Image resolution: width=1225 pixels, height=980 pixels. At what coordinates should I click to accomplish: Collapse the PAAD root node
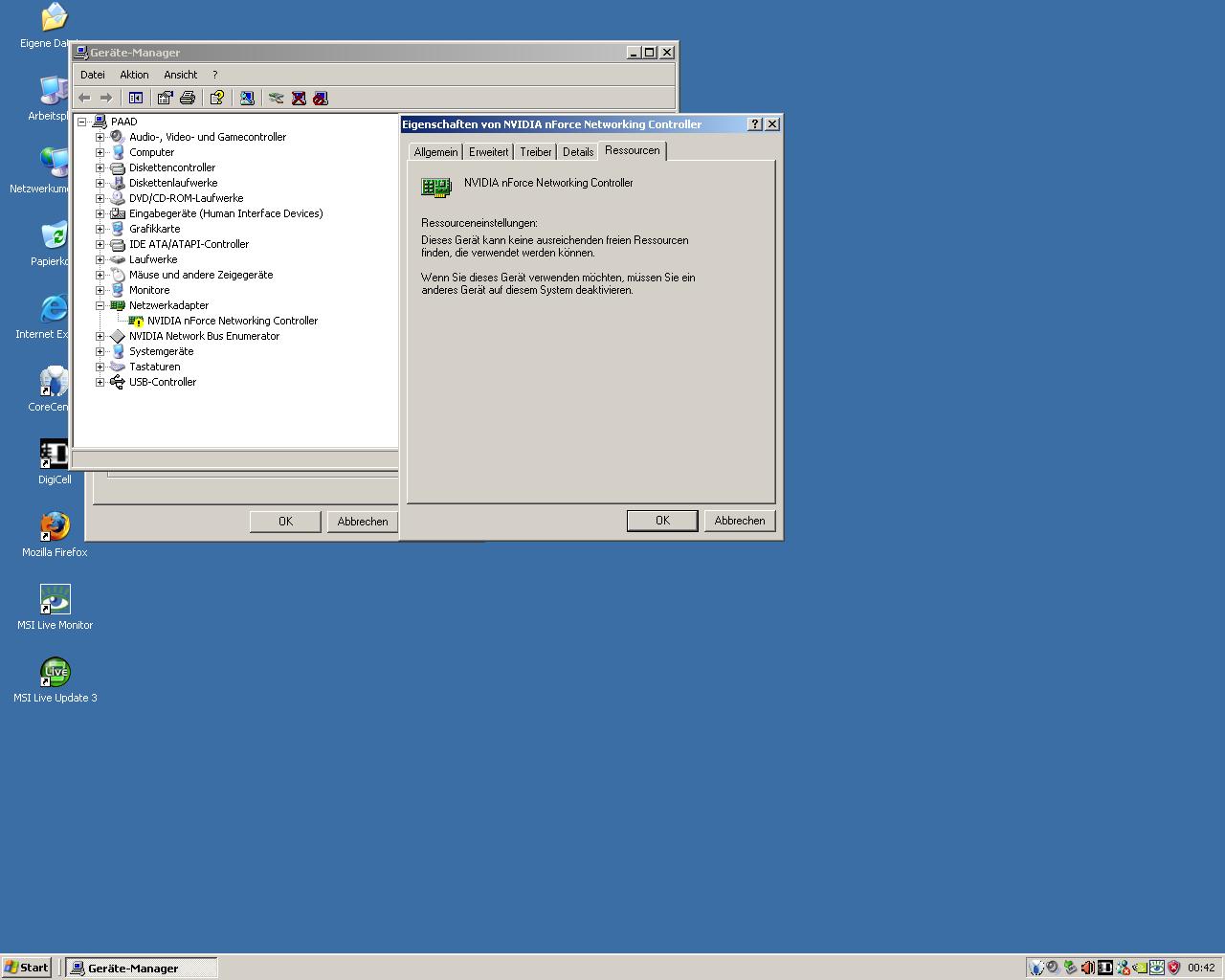[82, 122]
